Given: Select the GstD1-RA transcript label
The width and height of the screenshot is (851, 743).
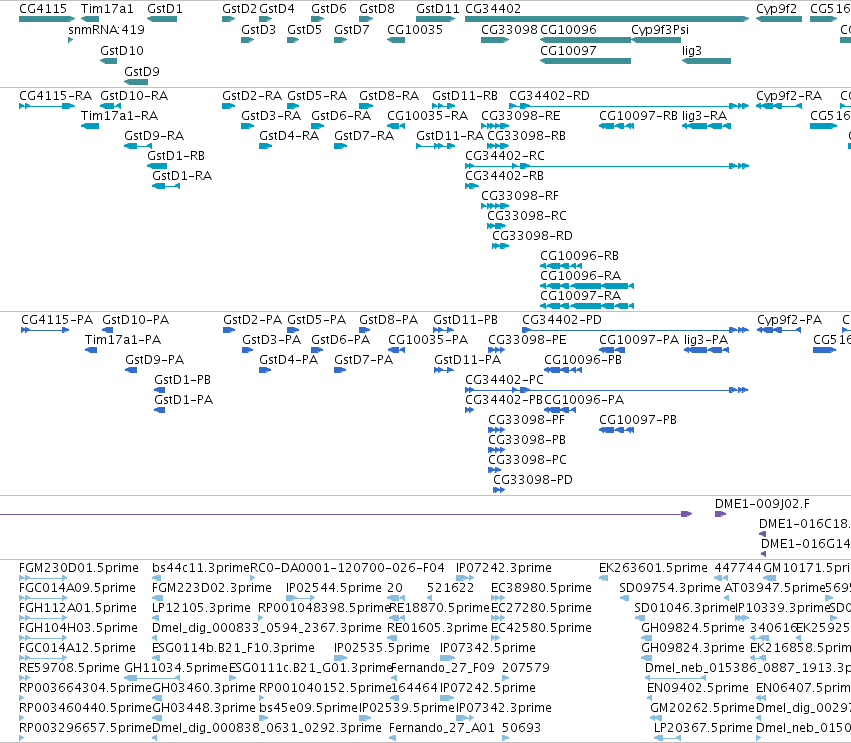Looking at the screenshot, I should 182,176.
